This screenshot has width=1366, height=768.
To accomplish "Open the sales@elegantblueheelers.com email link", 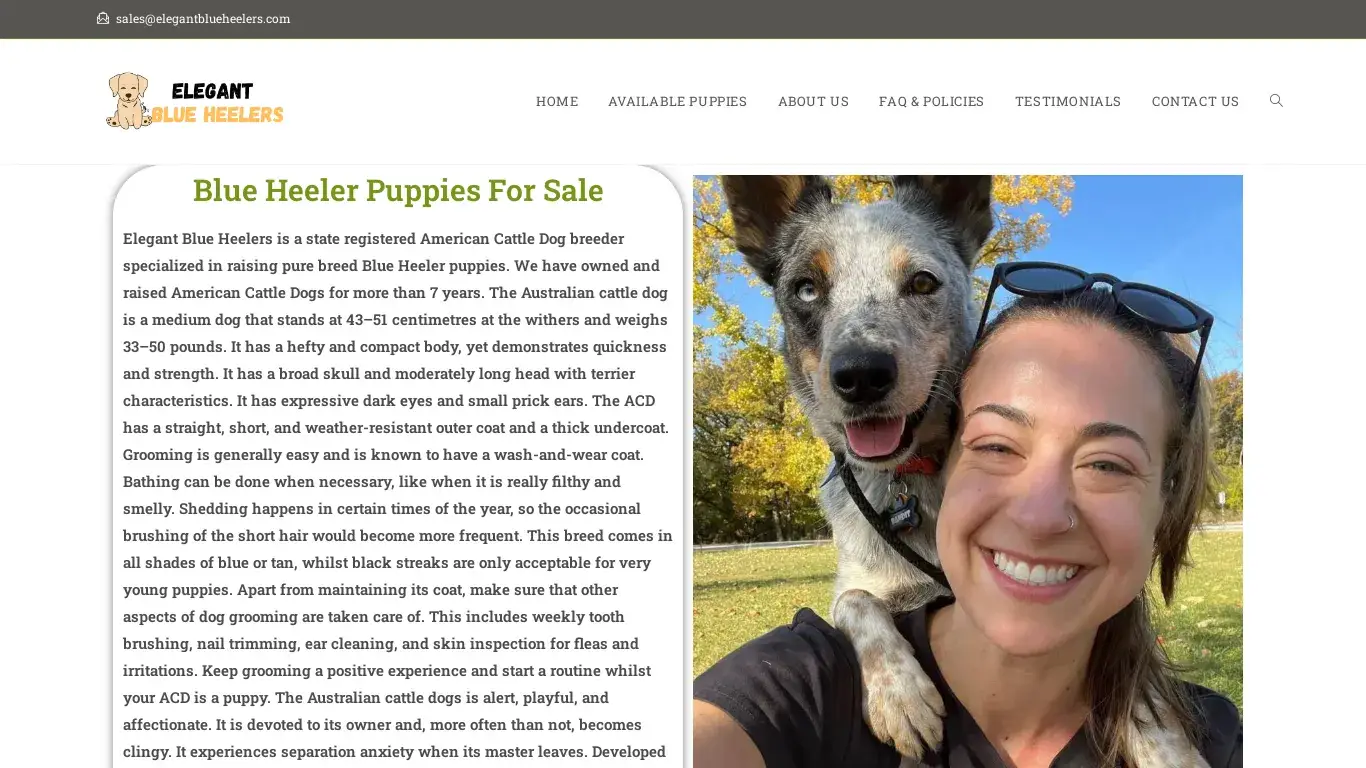I will [x=203, y=18].
